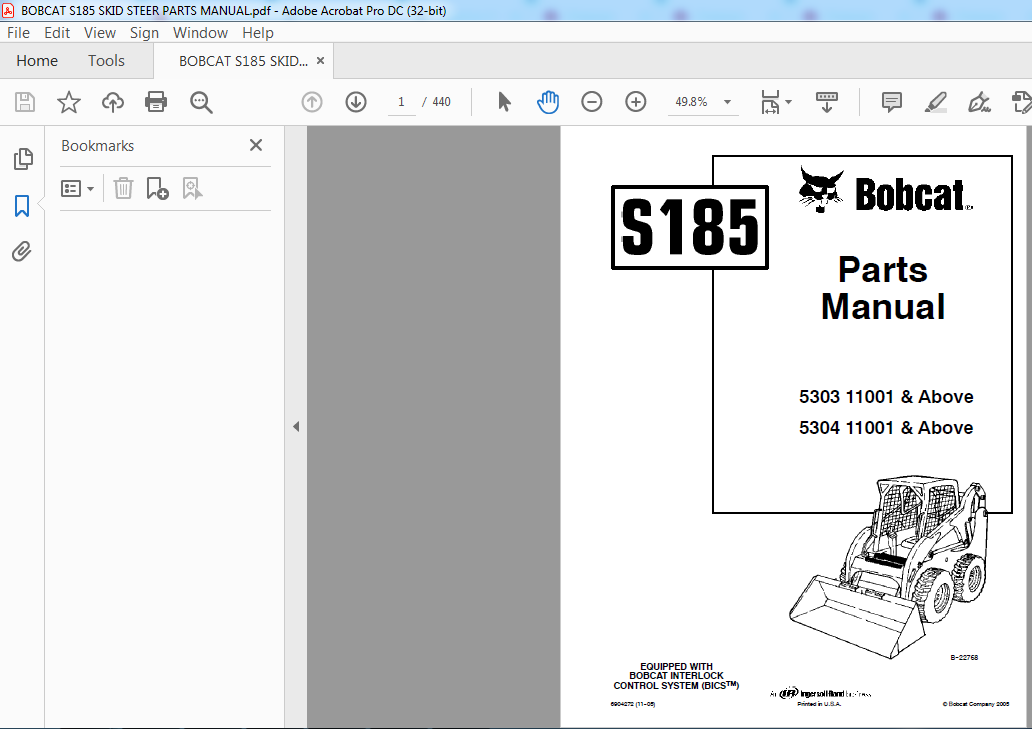This screenshot has width=1032, height=729.
Task: Delete selected bookmark trash icon
Action: click(123, 189)
